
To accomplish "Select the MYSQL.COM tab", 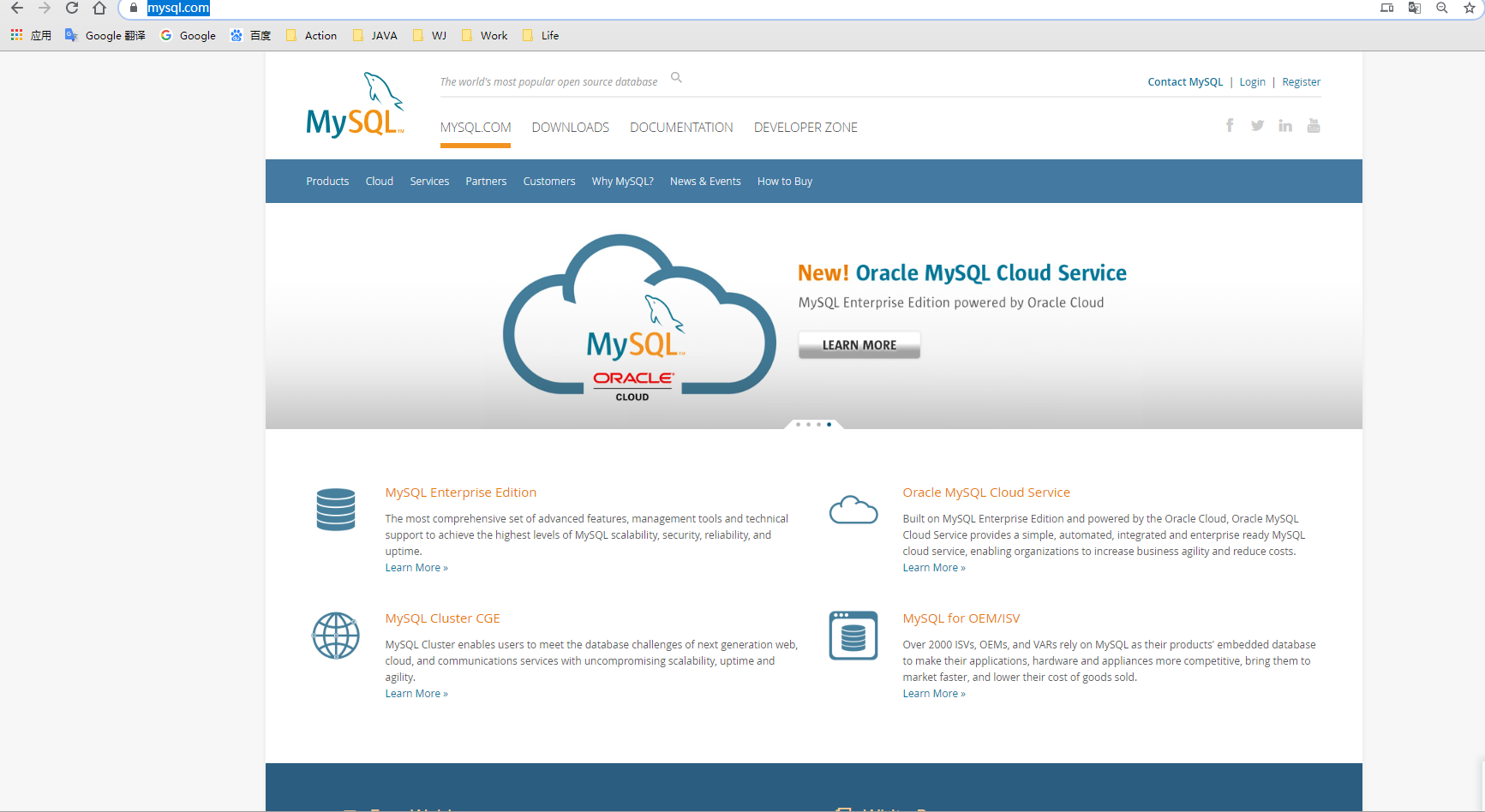I will [476, 128].
